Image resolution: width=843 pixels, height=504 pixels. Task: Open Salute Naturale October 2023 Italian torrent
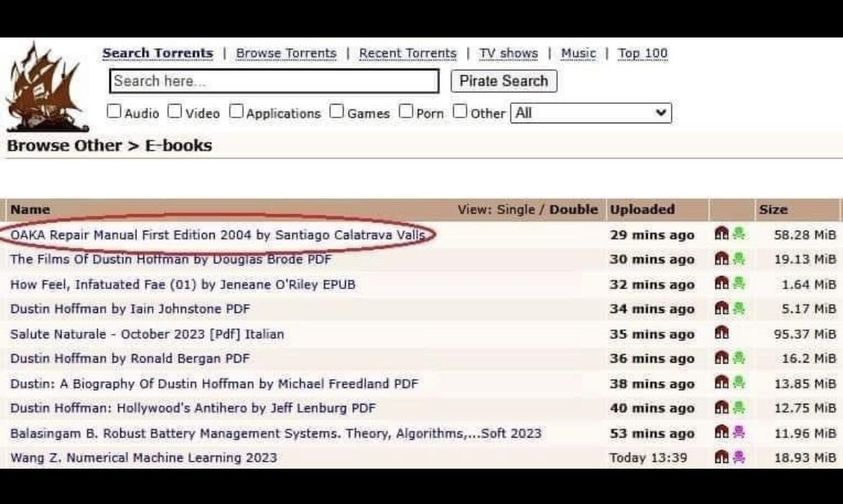tap(147, 334)
